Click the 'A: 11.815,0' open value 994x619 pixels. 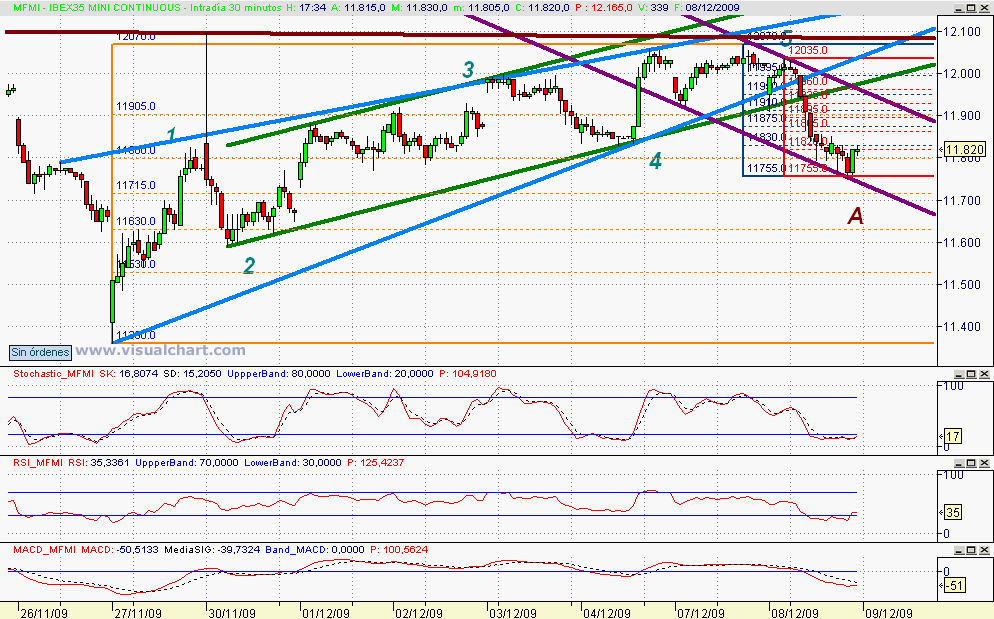point(358,8)
